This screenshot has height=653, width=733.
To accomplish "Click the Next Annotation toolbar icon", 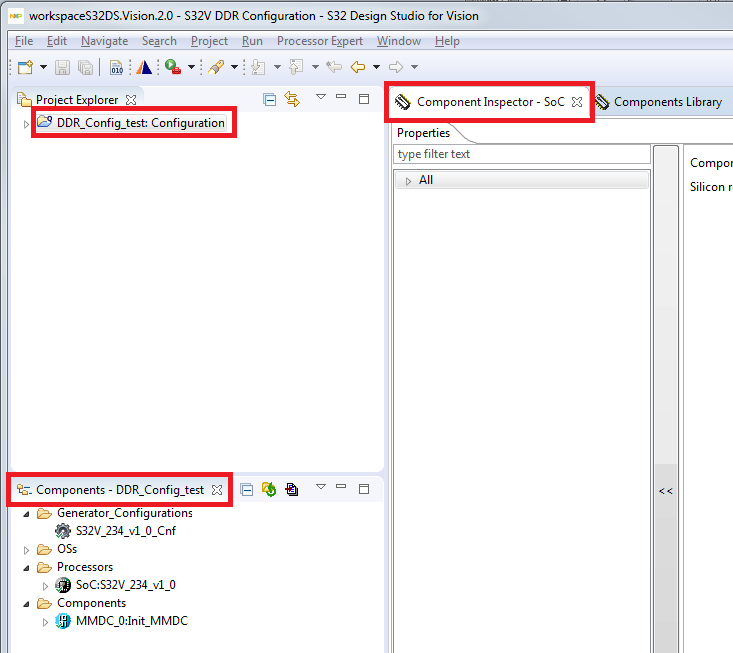I will pos(258,67).
